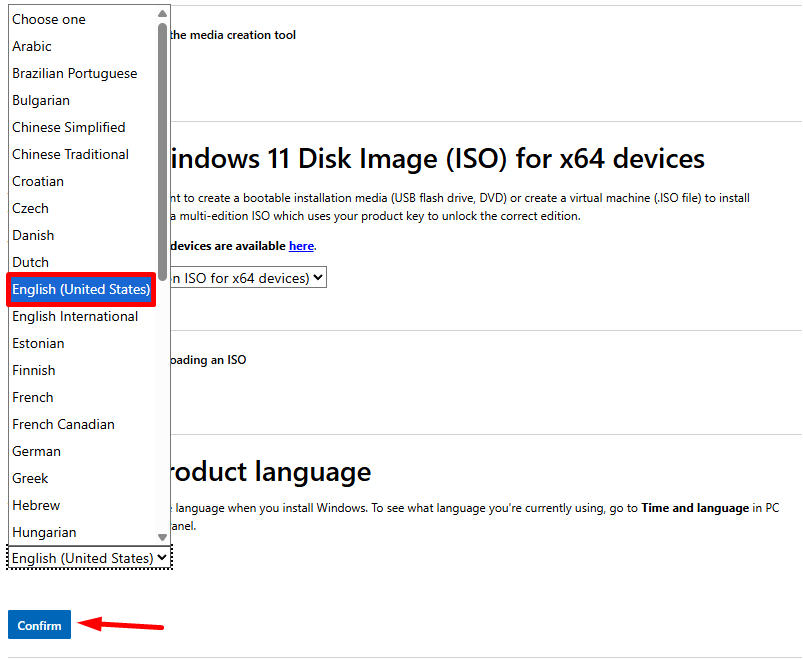The width and height of the screenshot is (803, 659).
Task: Choose English (United States) in list
Action: (82, 289)
